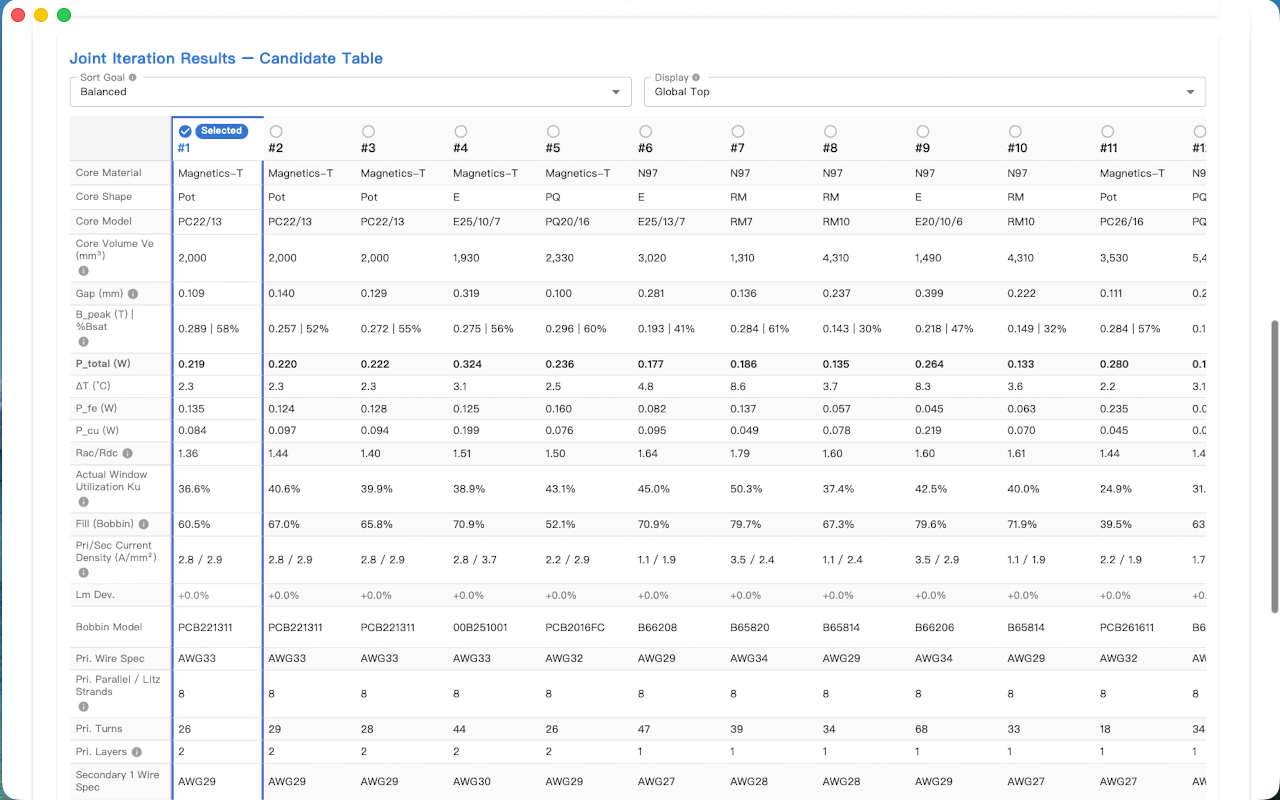This screenshot has width=1280, height=800.
Task: Click RM7 core model cell
Action: click(741, 221)
